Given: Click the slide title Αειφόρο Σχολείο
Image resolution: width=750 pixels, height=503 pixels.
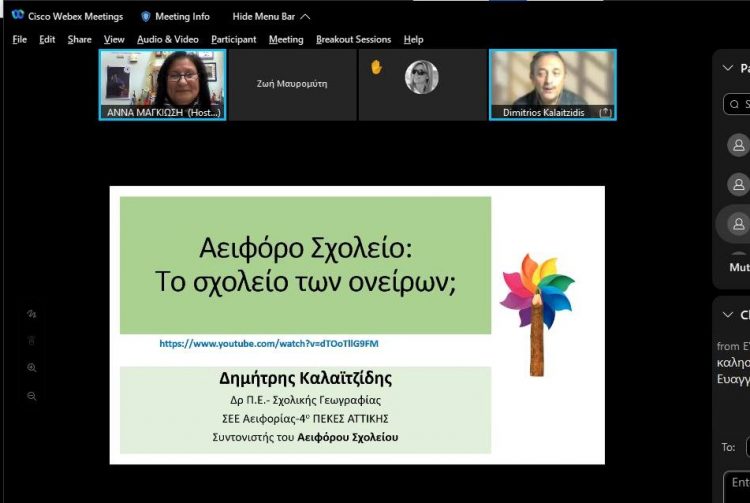Looking at the screenshot, I should tap(306, 248).
